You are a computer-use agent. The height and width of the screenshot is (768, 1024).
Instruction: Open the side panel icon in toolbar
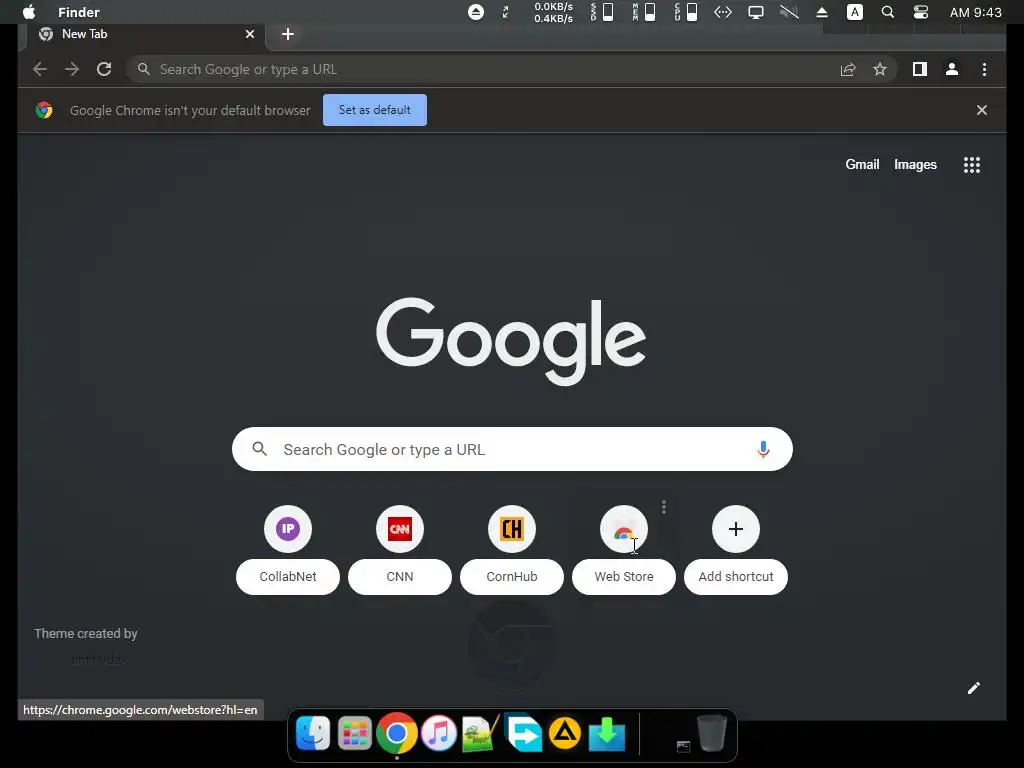point(920,69)
